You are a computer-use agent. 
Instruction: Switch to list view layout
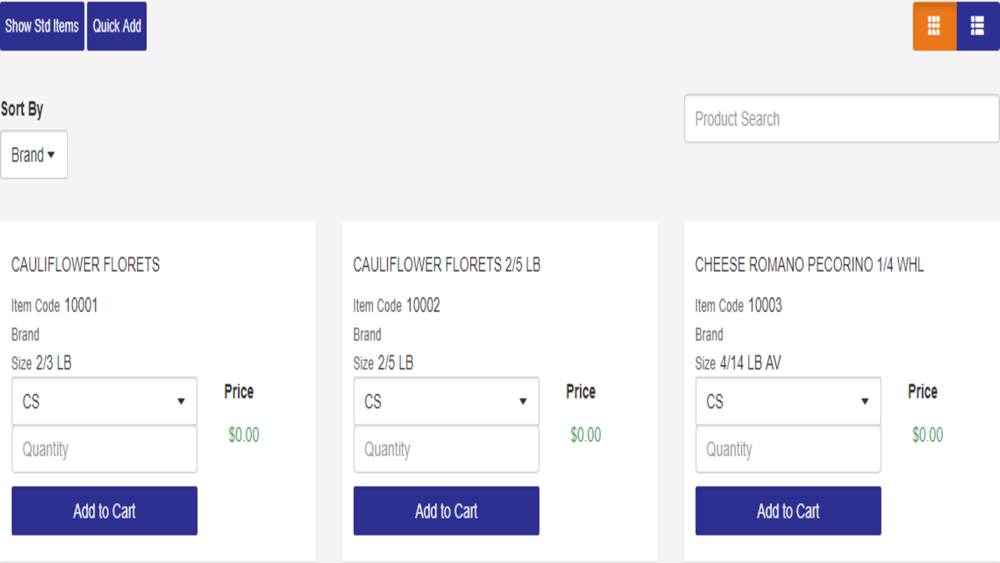(978, 26)
